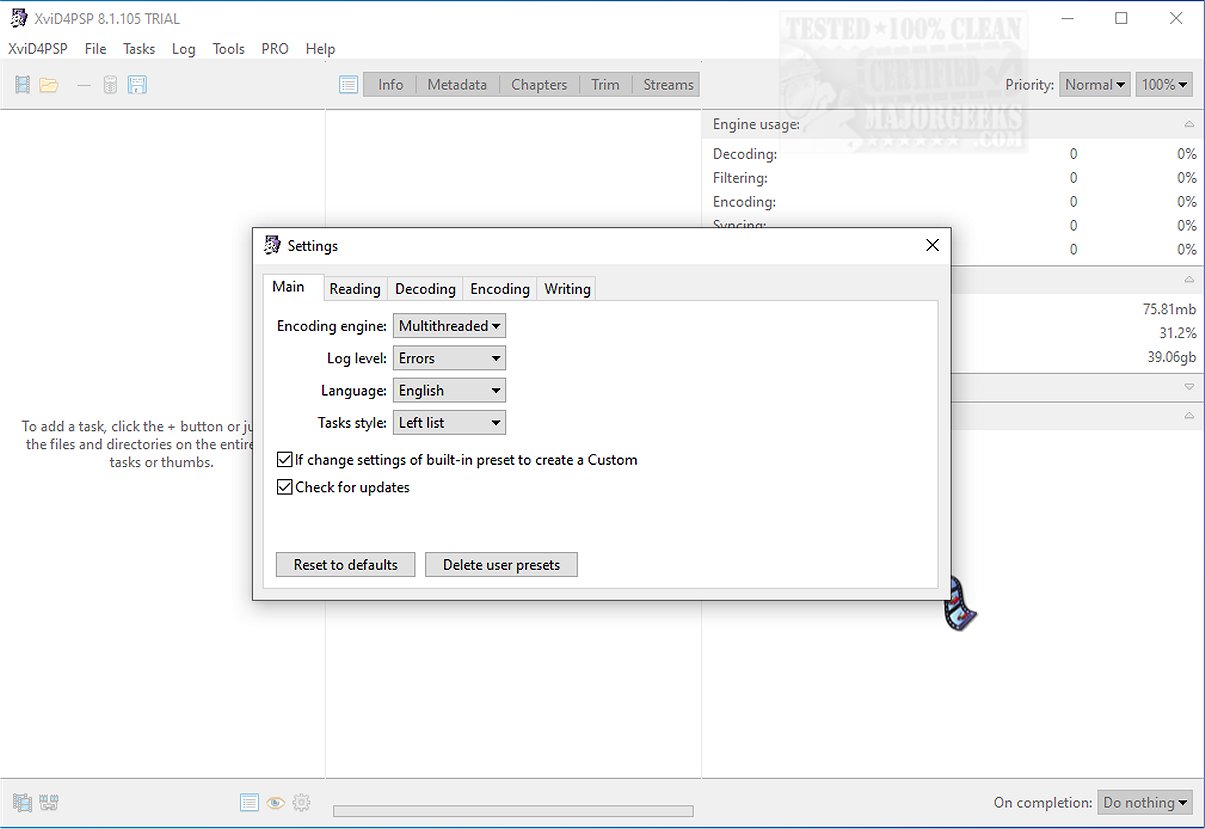Image resolution: width=1205 pixels, height=829 pixels.
Task: Toggle 'If change settings of built-in preset' checkbox
Action: [x=285, y=460]
